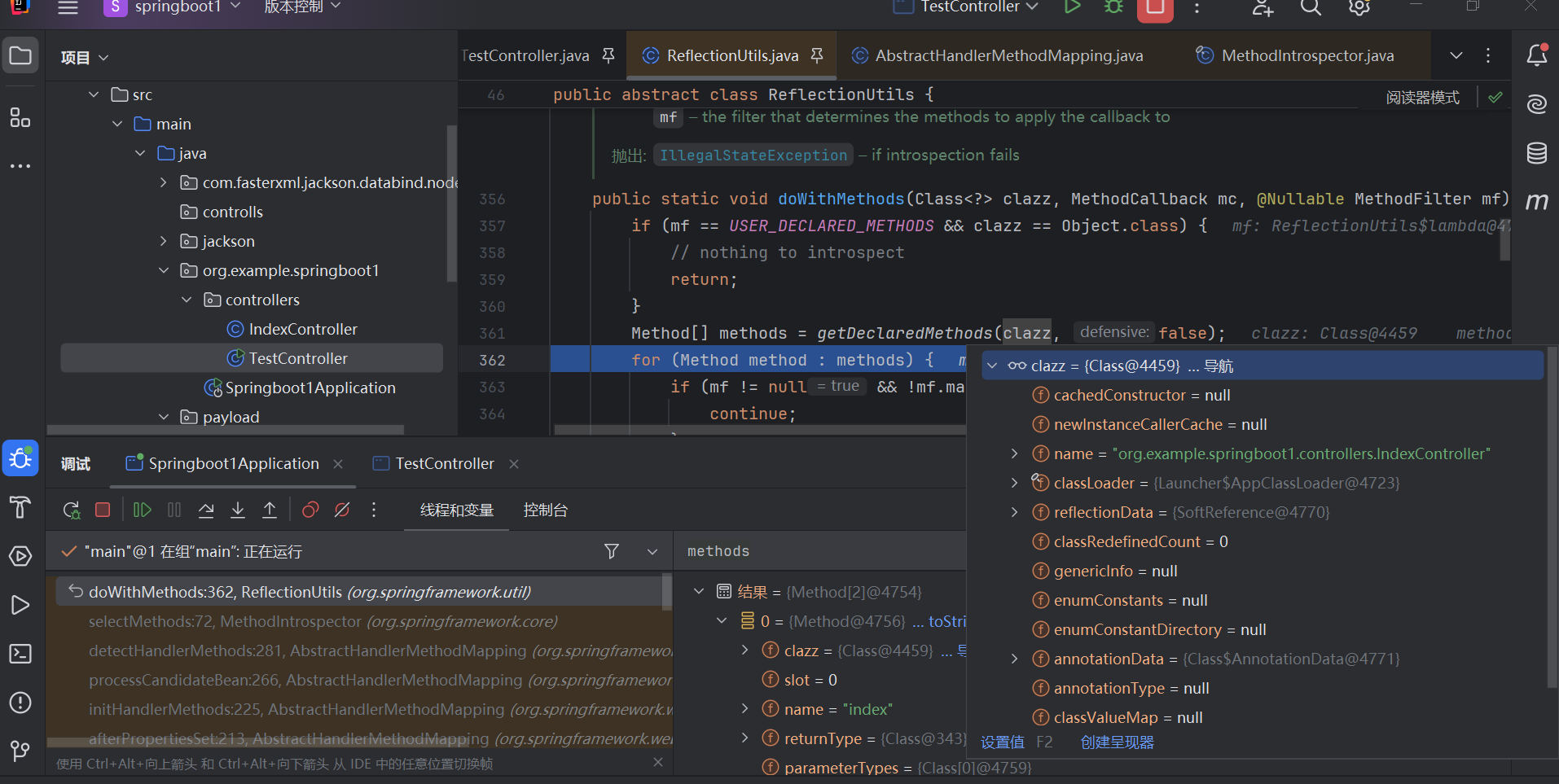Open the Problems tool window icon
The height and width of the screenshot is (784, 1559).
pos(20,703)
